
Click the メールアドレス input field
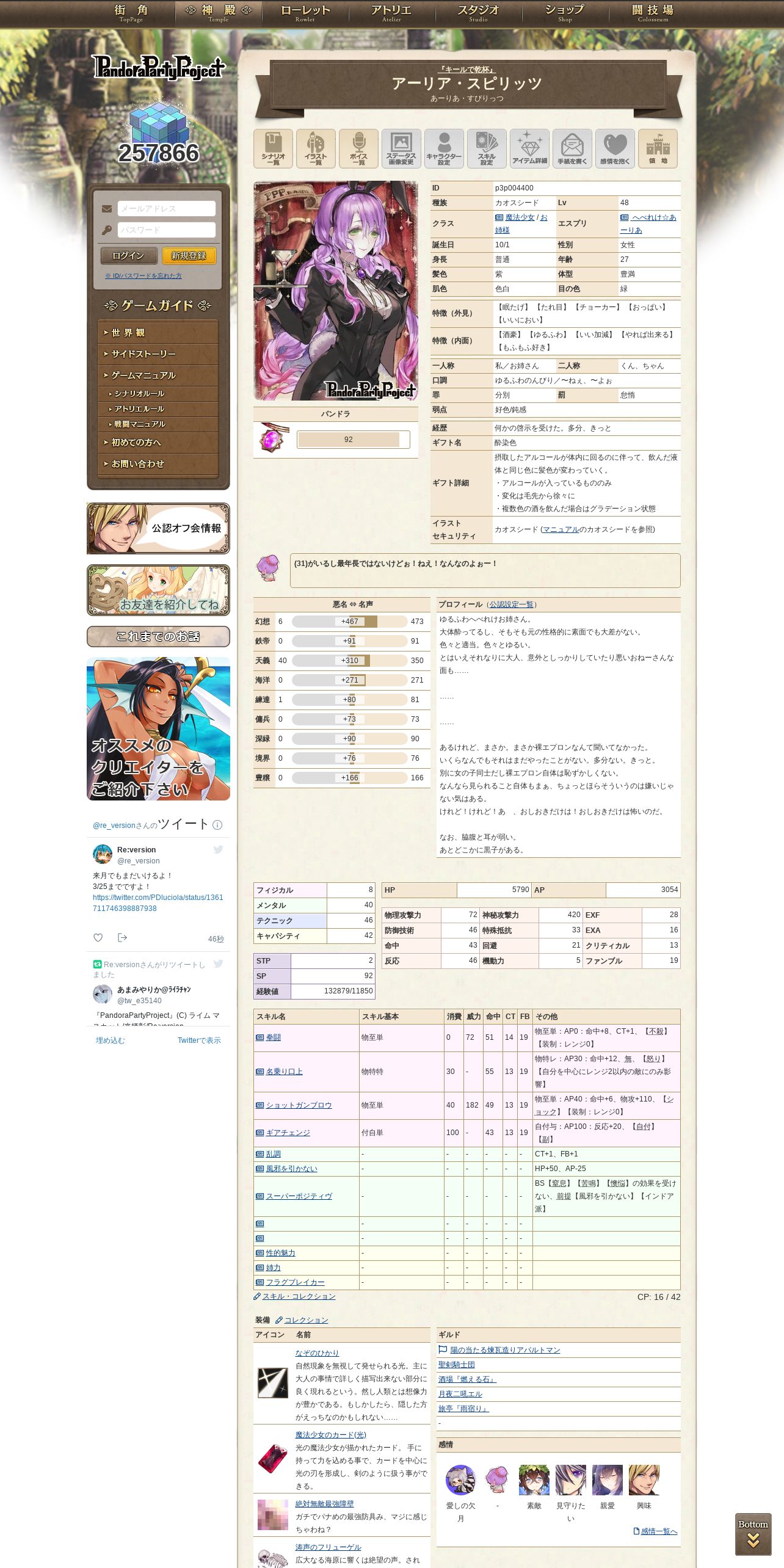click(167, 208)
